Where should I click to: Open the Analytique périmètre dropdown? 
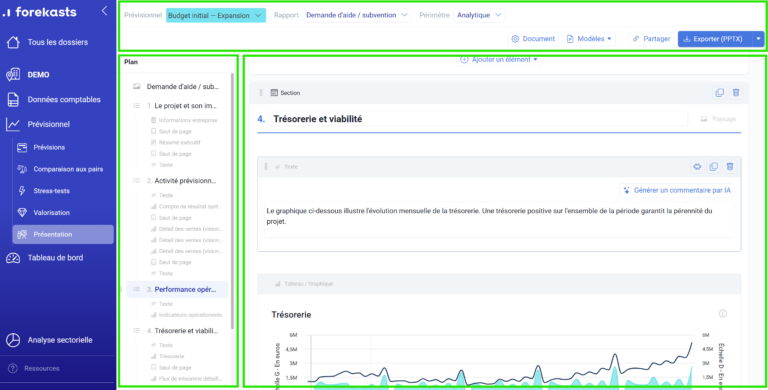tap(479, 15)
